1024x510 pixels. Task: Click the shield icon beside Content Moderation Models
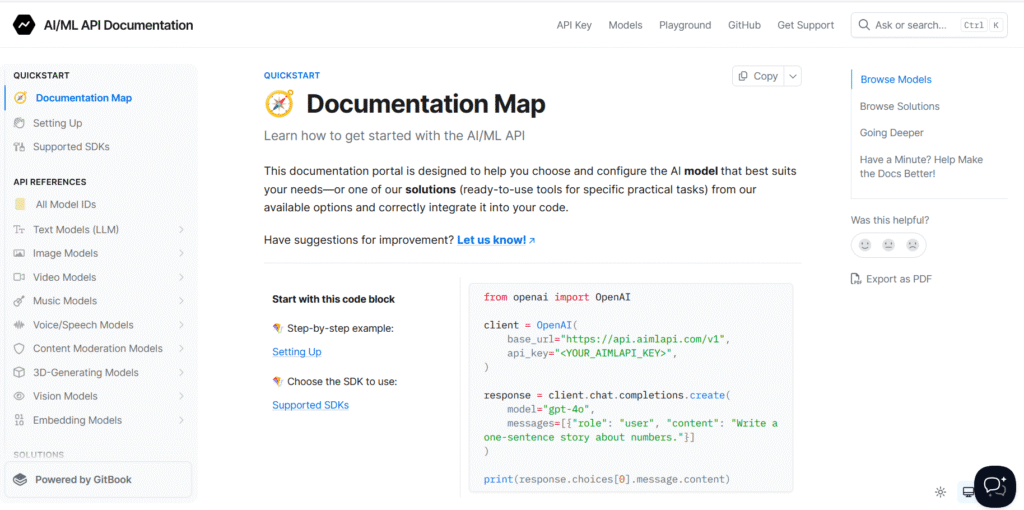pos(20,349)
